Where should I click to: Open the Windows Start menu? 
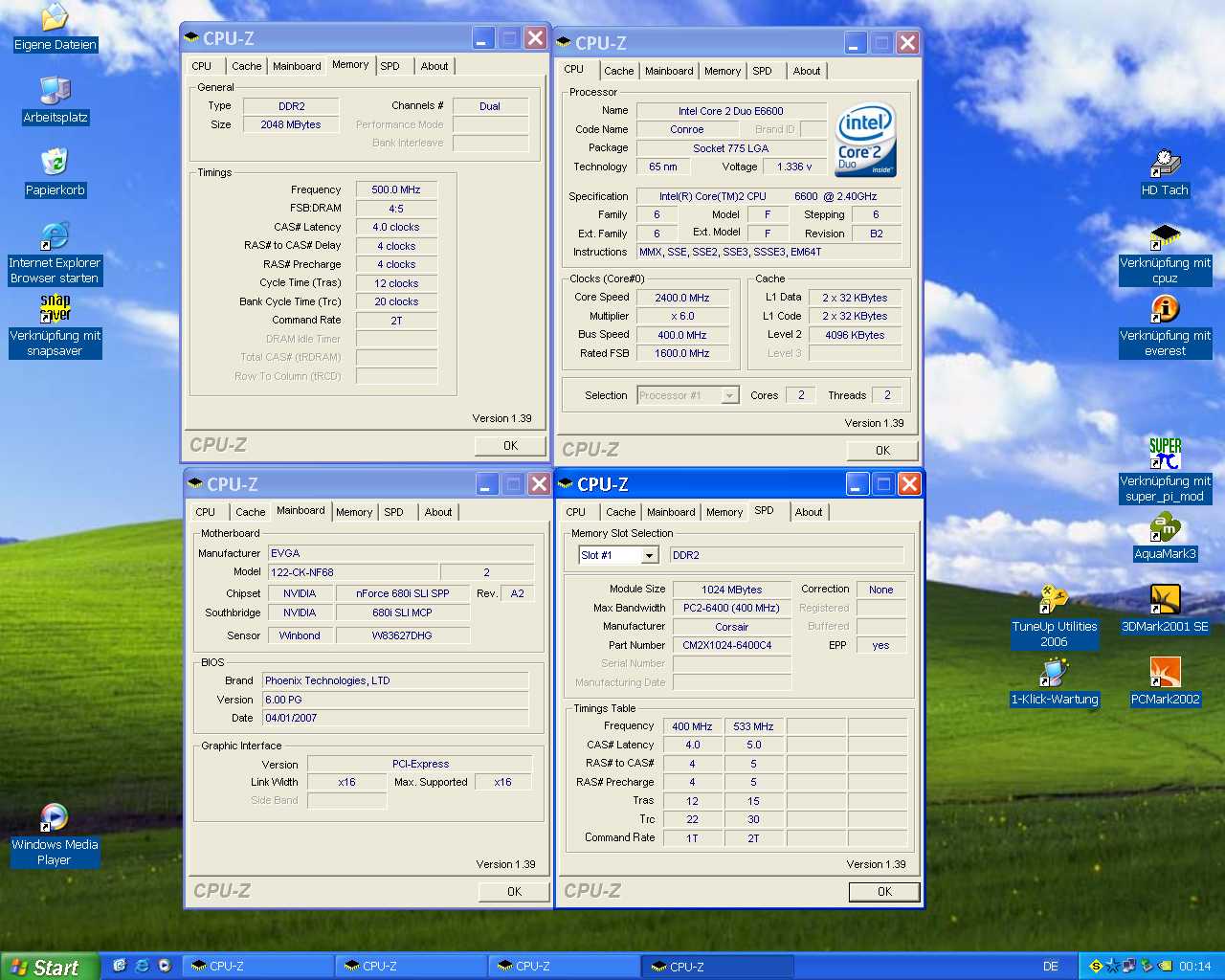pyautogui.click(x=50, y=967)
